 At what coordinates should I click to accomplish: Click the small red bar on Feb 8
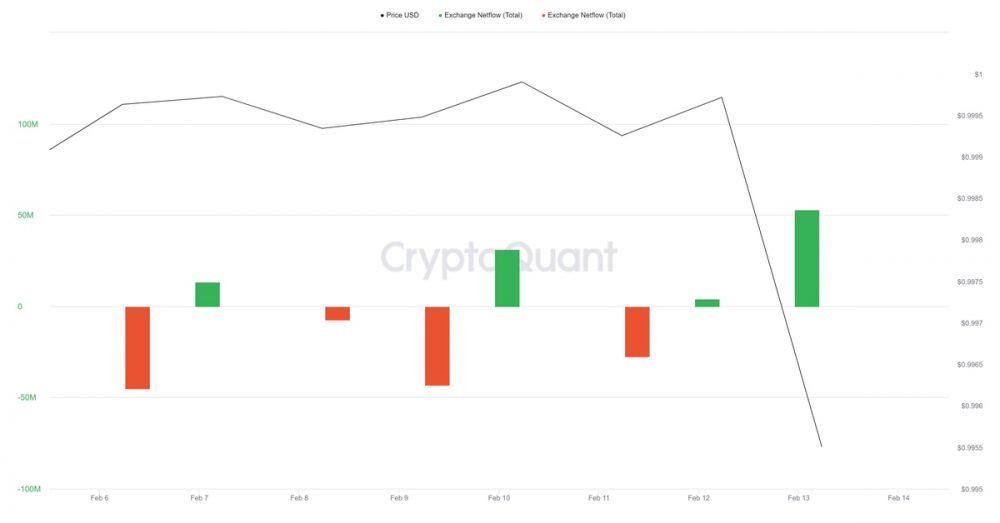(337, 313)
